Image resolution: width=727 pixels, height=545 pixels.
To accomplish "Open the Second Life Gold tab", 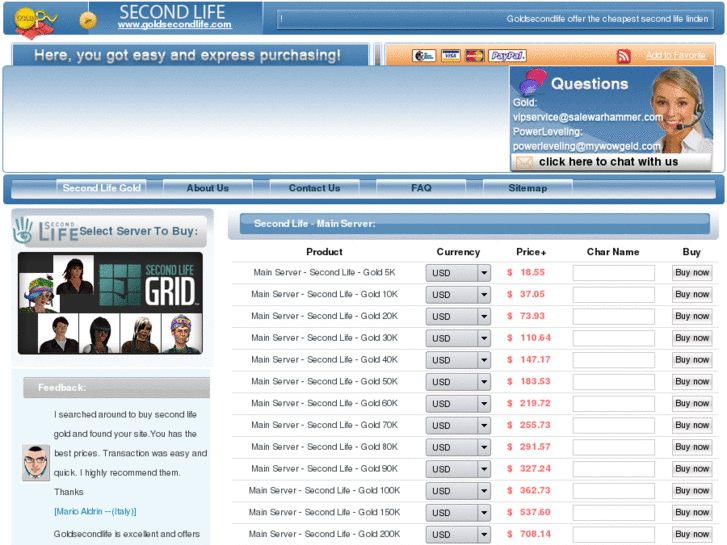I will (x=102, y=188).
